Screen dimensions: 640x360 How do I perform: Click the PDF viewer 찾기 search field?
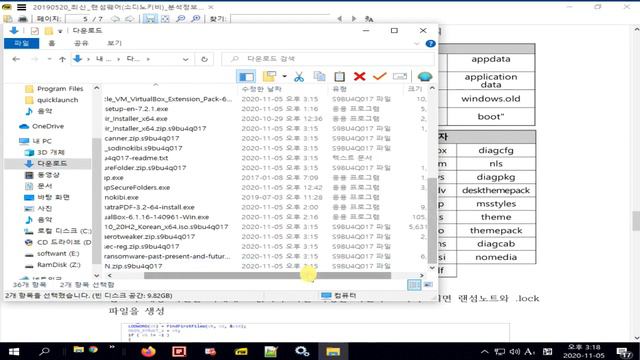click(x=280, y=18)
